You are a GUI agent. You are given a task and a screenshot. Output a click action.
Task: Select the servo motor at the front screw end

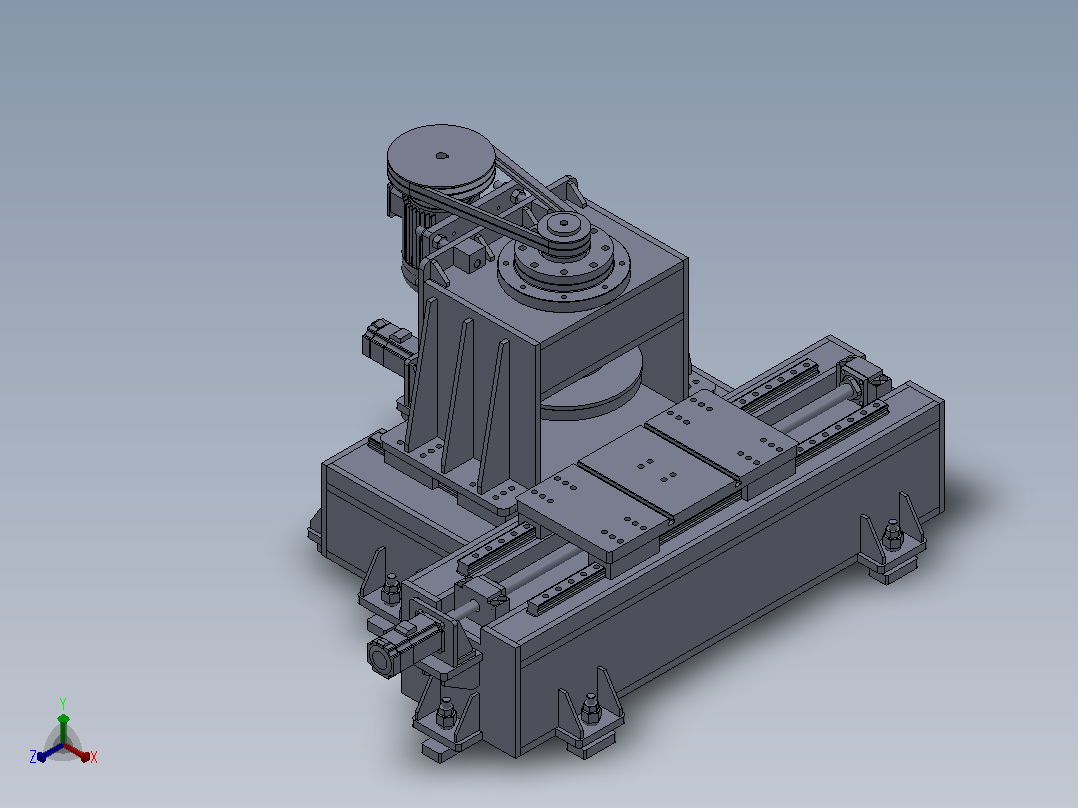coord(404,646)
